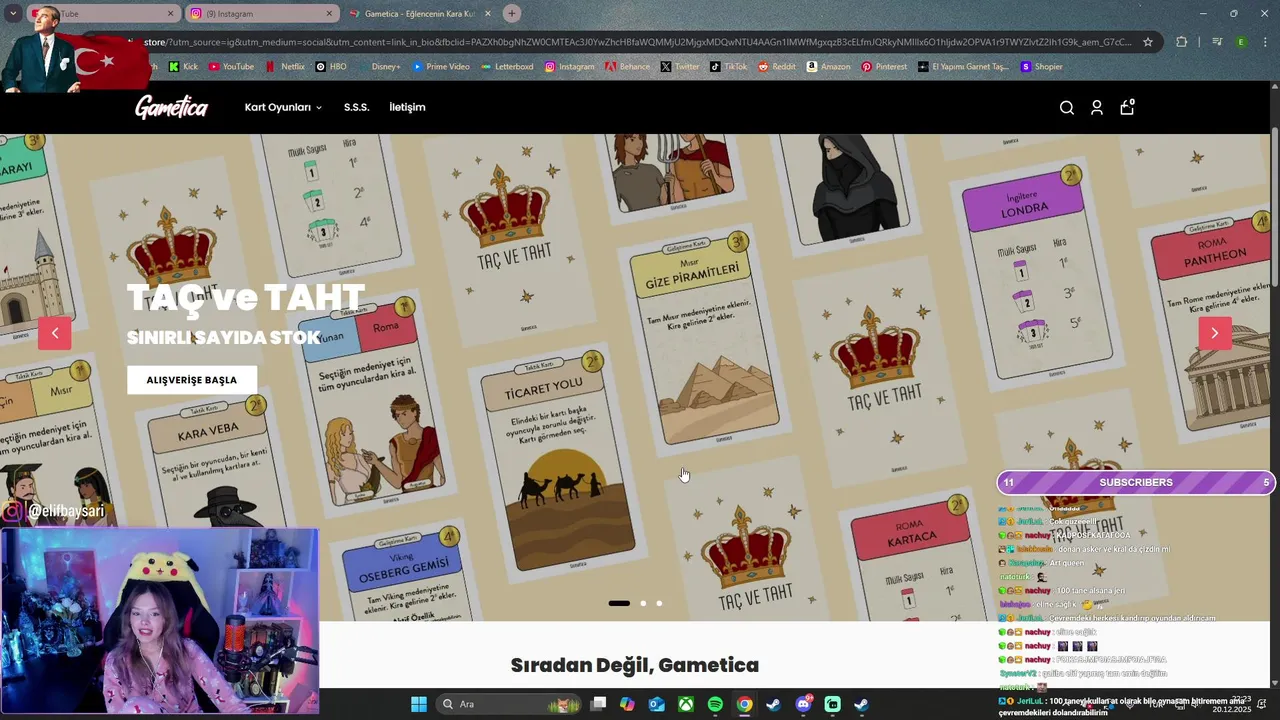Click the Windows Start button
This screenshot has width=1280, height=720.
(x=419, y=704)
